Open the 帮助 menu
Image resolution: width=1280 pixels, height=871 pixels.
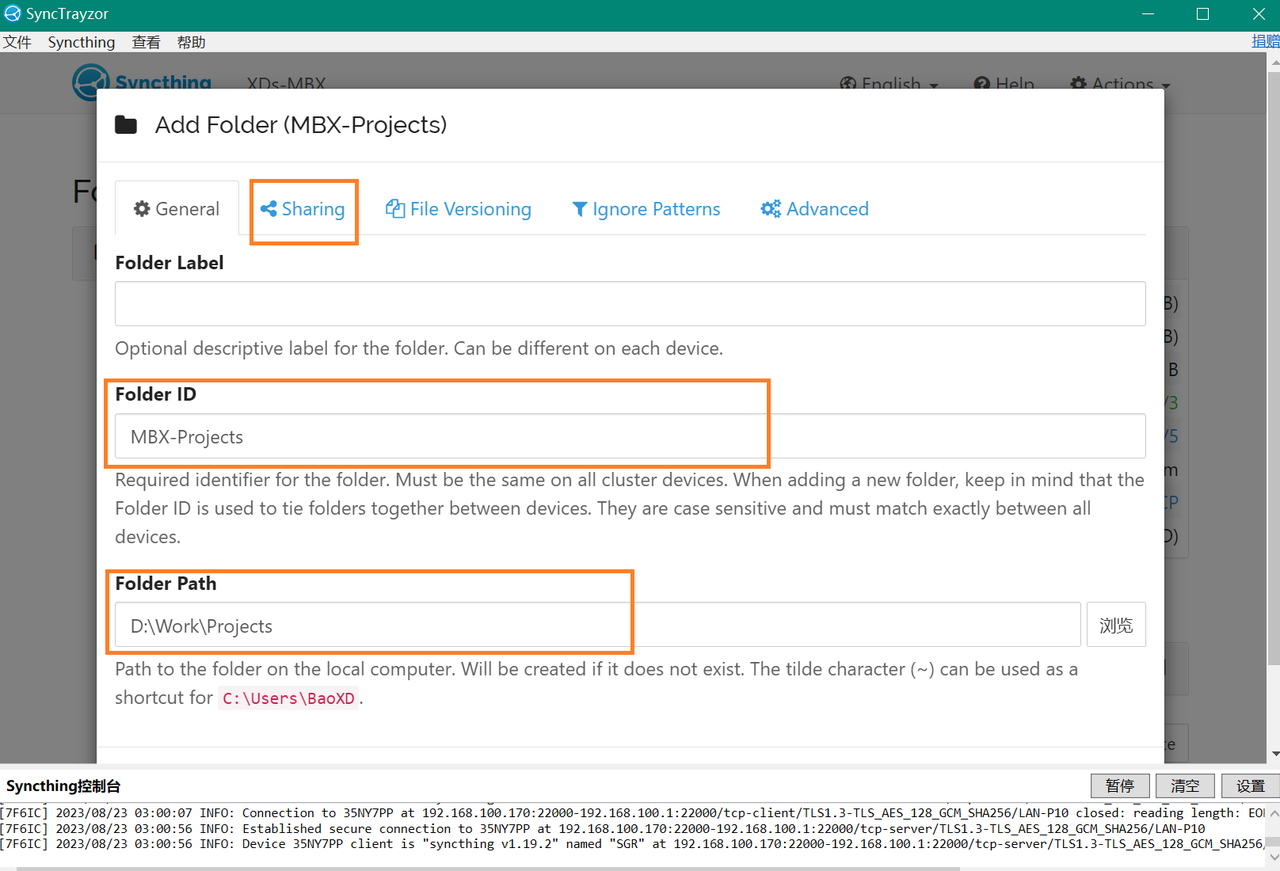pyautogui.click(x=191, y=42)
